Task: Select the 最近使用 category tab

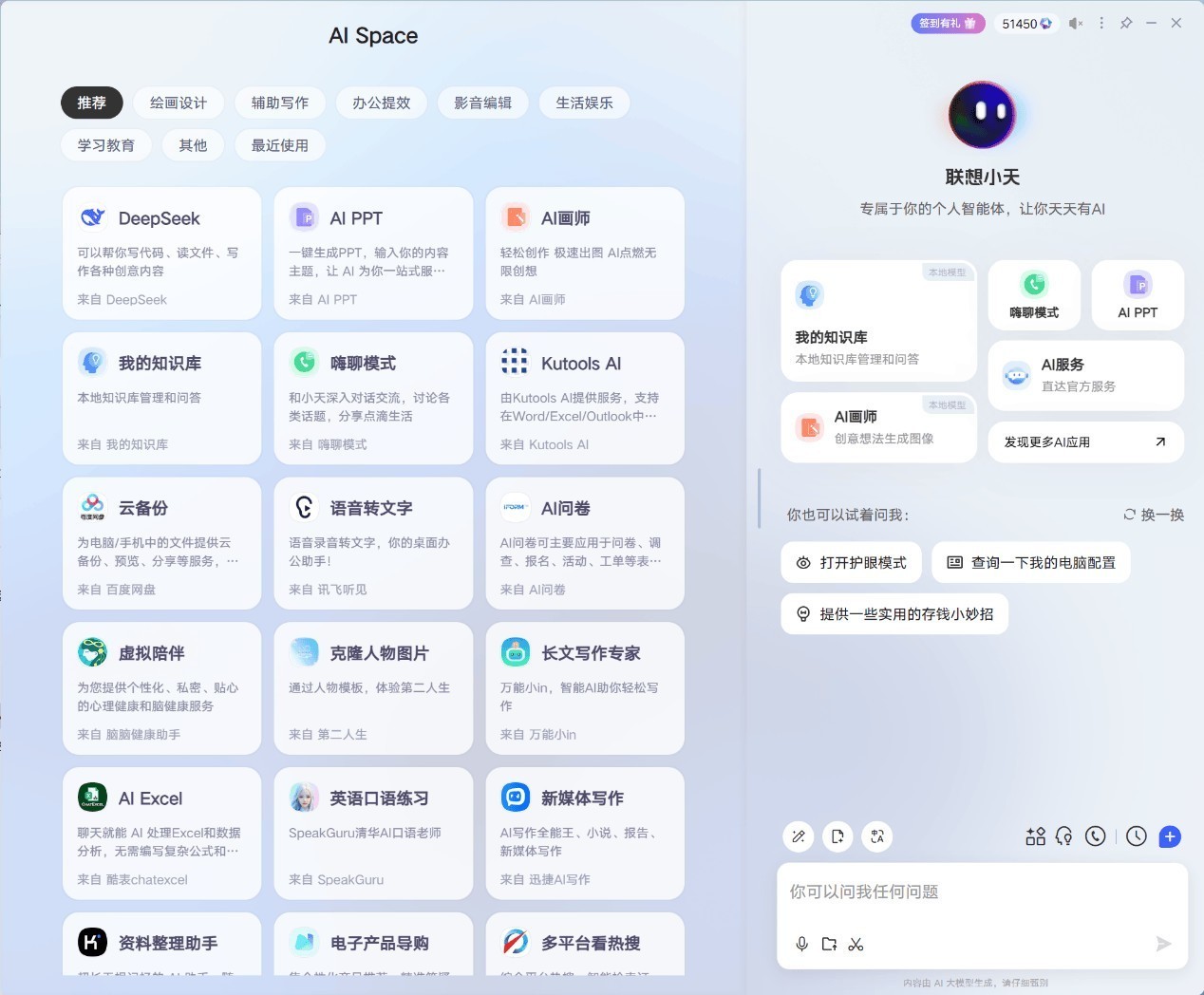Action: click(280, 145)
